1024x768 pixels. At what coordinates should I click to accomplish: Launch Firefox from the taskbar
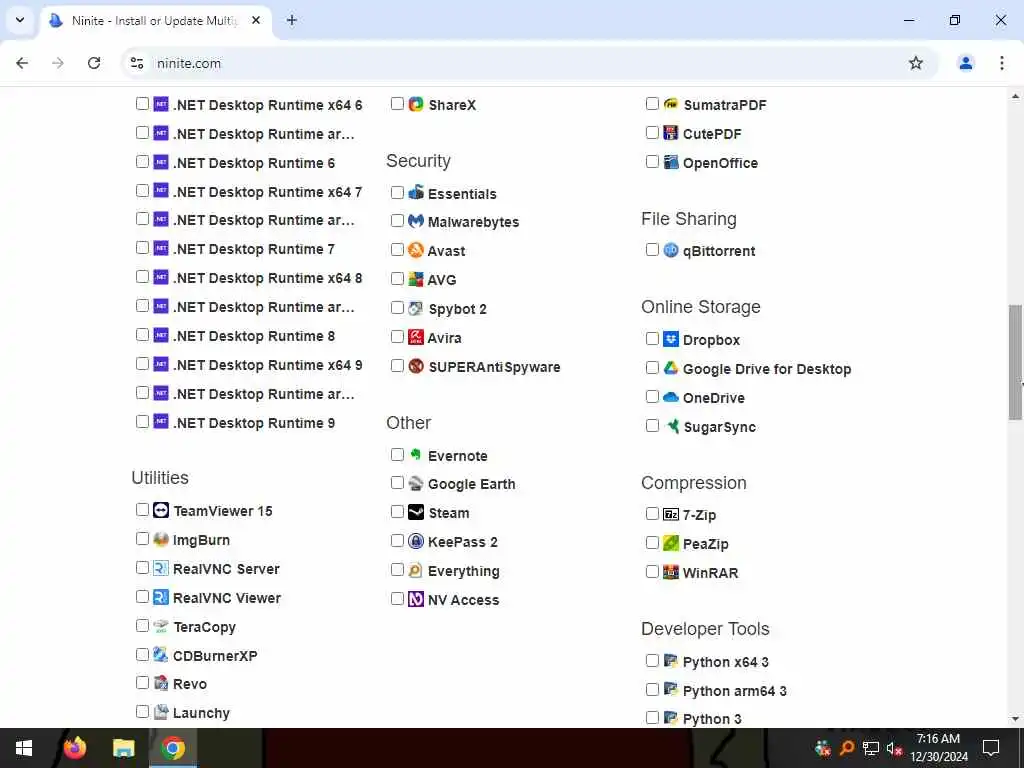75,748
